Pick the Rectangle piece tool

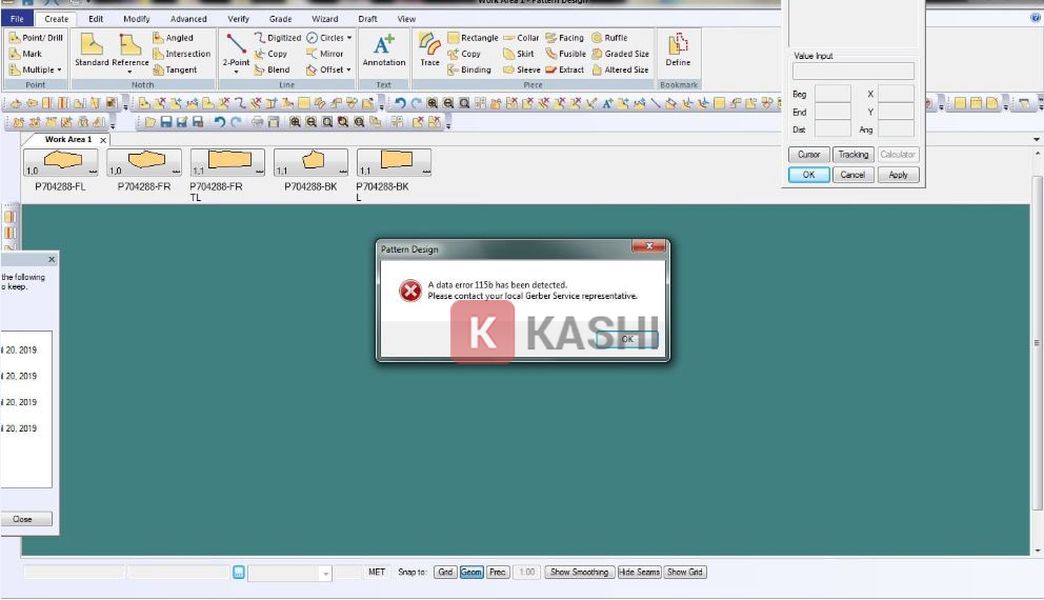pos(472,38)
